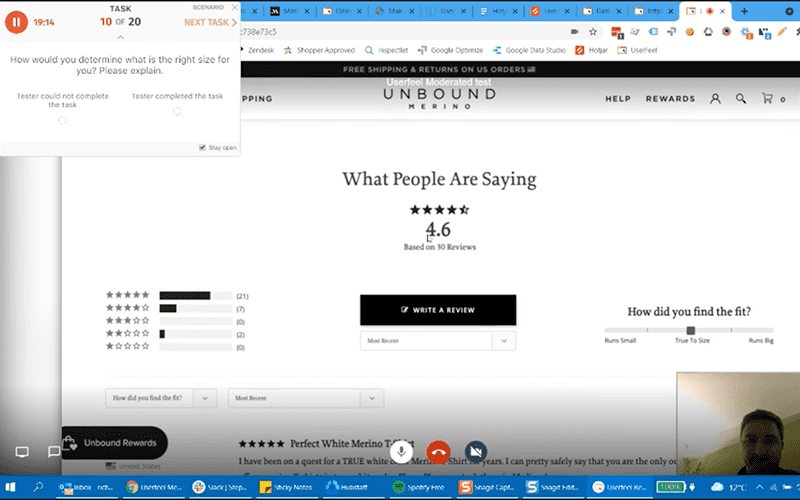The height and width of the screenshot is (500, 800).
Task: Click the weather cloud icon in tray
Action: [x=717, y=487]
